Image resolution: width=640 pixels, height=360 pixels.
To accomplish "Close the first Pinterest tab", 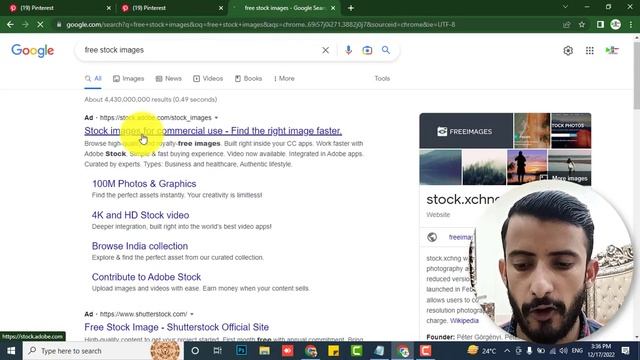I will click(x=109, y=8).
